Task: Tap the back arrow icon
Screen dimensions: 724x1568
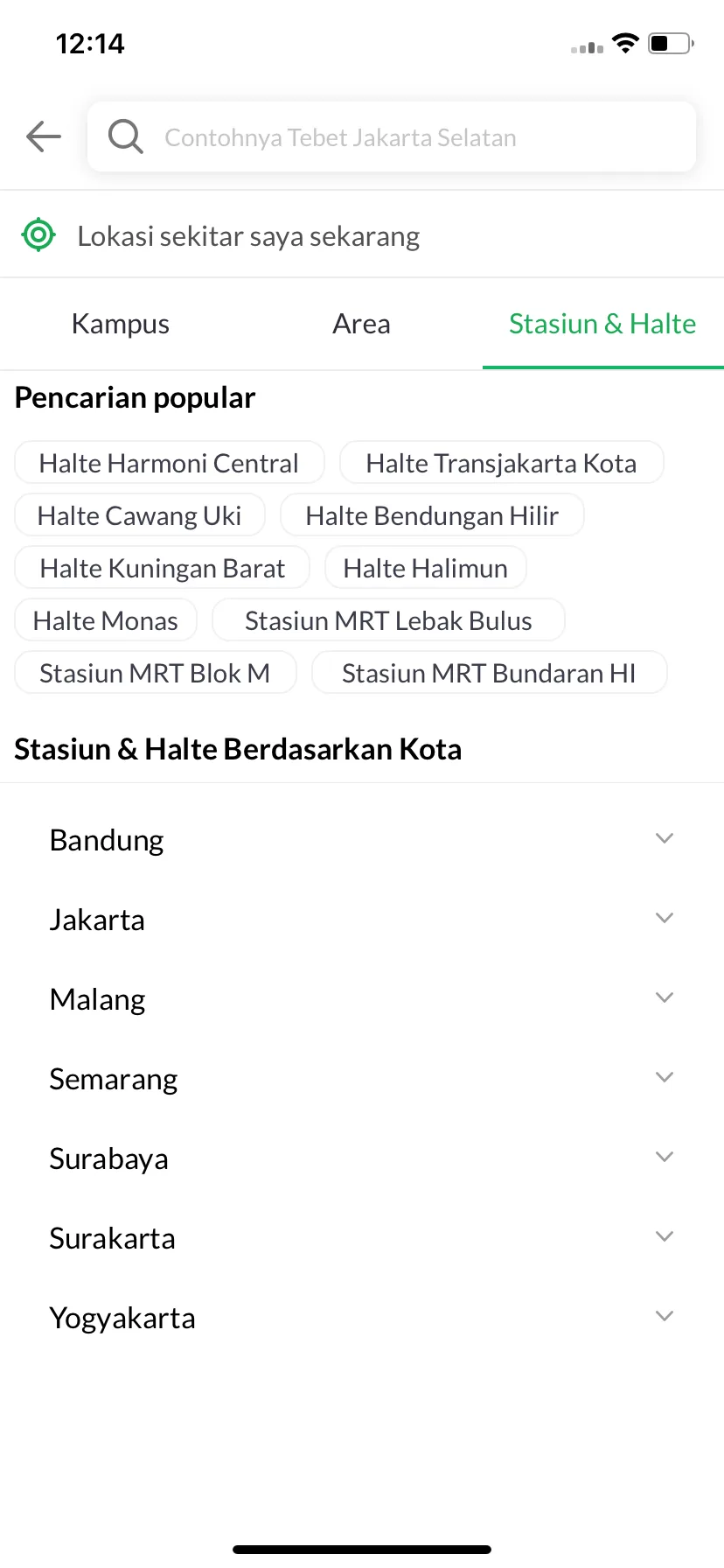Action: click(44, 136)
